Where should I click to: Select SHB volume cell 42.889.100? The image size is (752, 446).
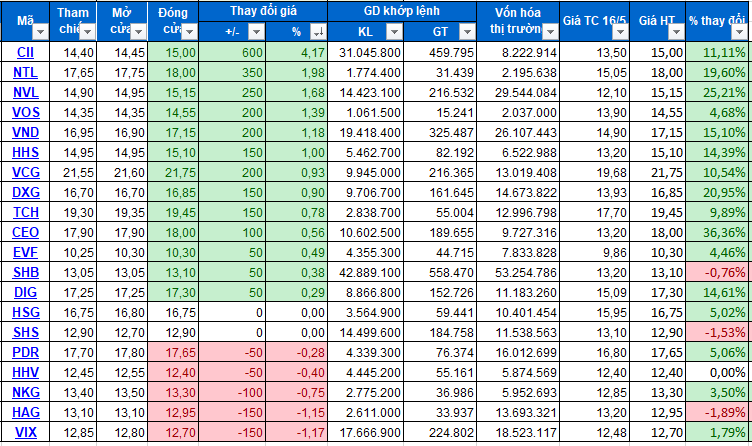tap(365, 272)
